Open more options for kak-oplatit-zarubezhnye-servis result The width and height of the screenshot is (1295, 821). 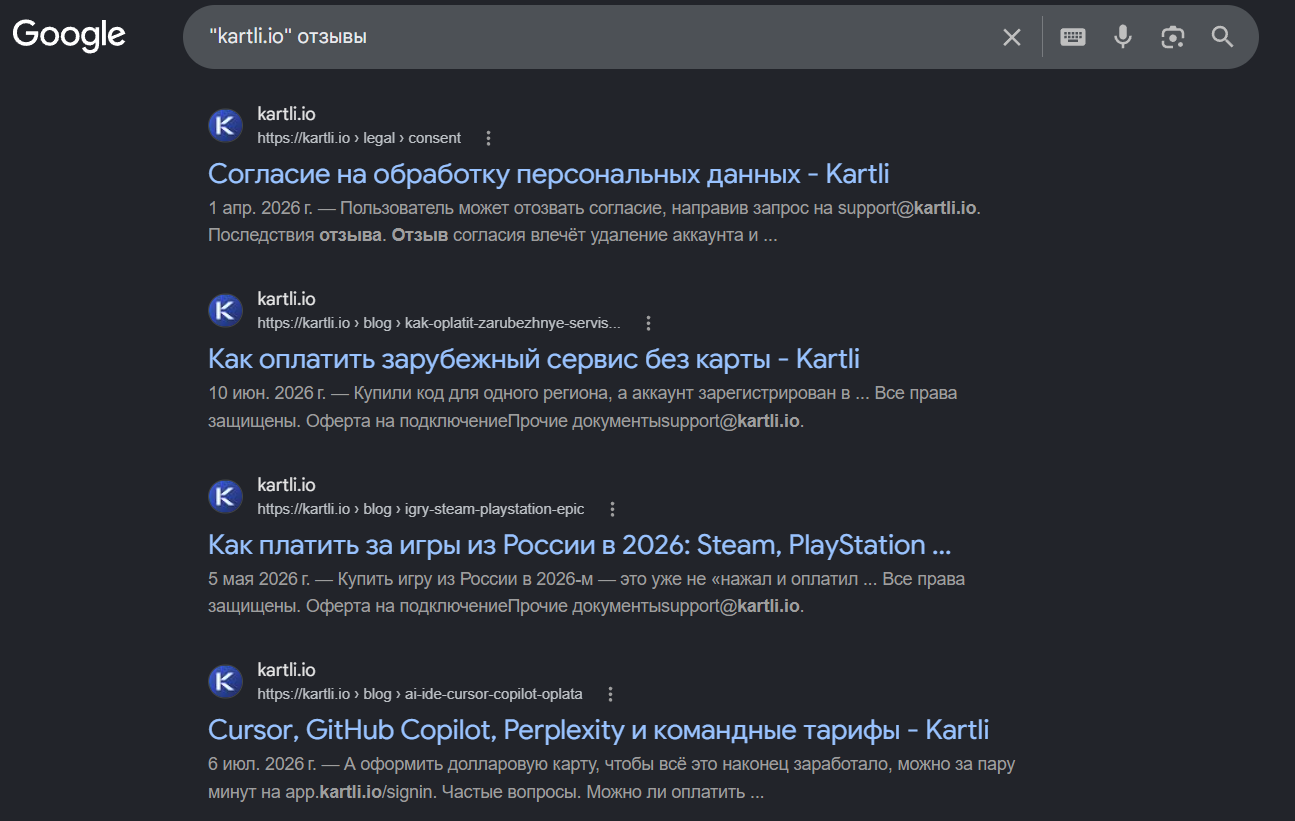tap(648, 323)
